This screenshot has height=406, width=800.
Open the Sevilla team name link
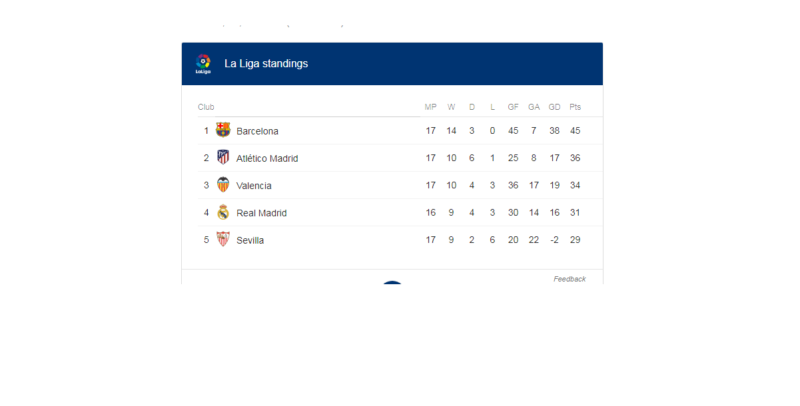click(250, 240)
